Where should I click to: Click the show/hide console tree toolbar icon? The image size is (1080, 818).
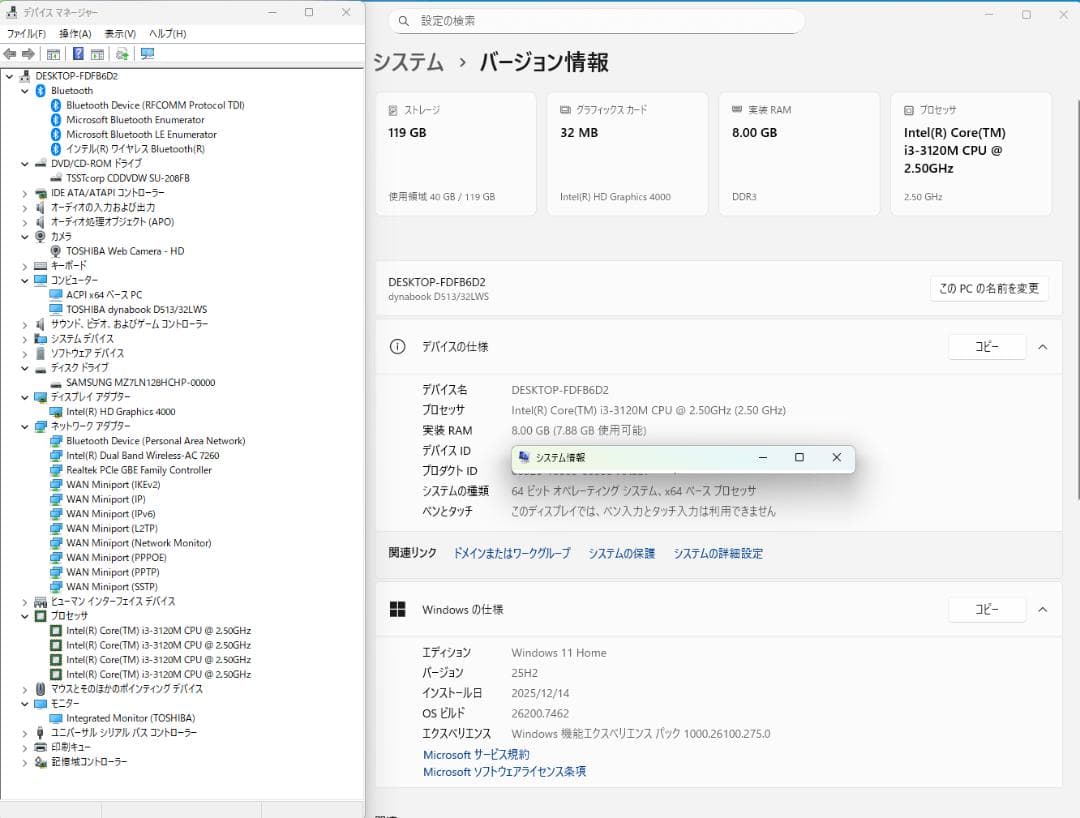[53, 54]
